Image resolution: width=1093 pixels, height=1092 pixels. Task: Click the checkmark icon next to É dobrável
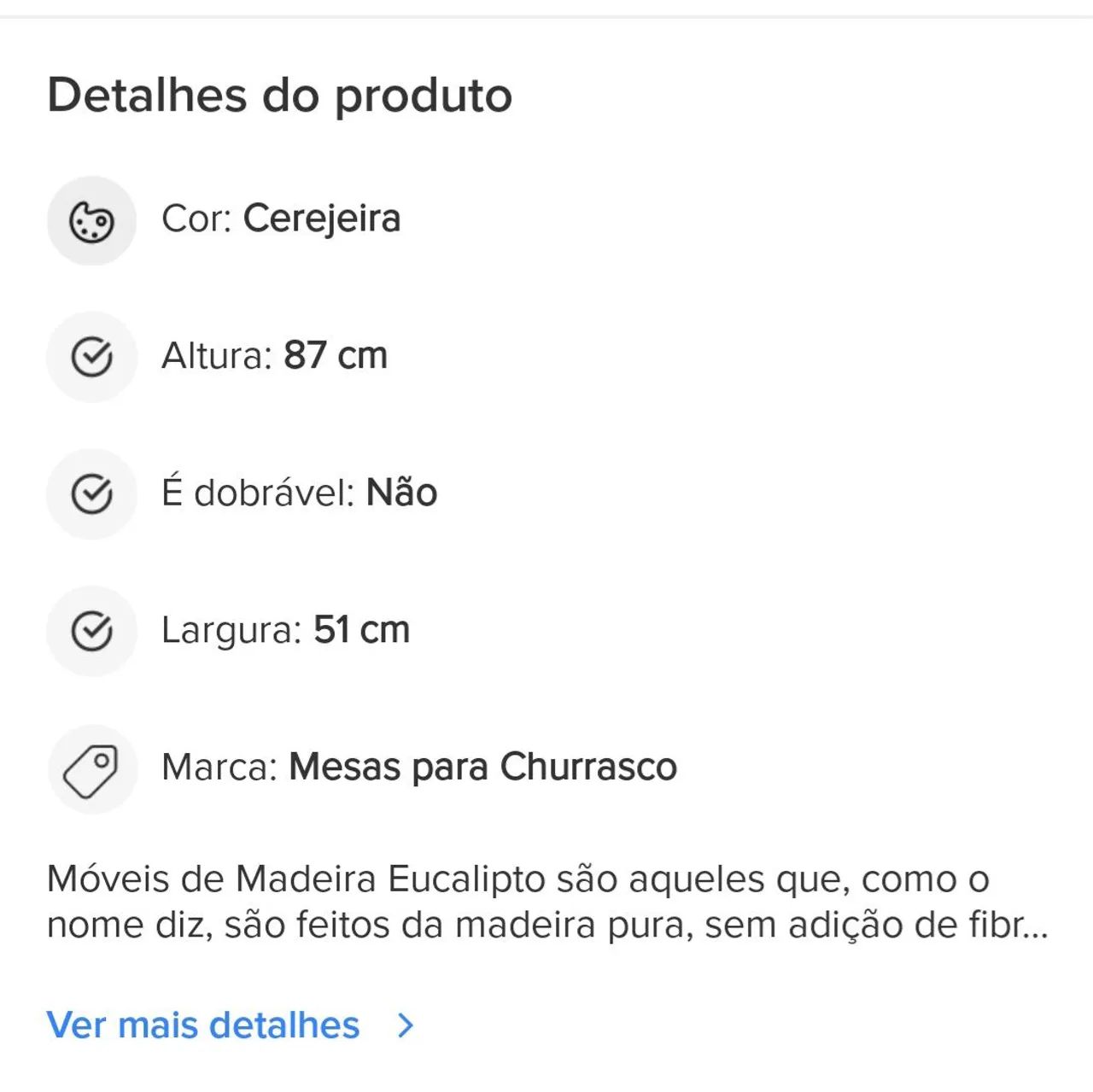pyautogui.click(x=91, y=494)
